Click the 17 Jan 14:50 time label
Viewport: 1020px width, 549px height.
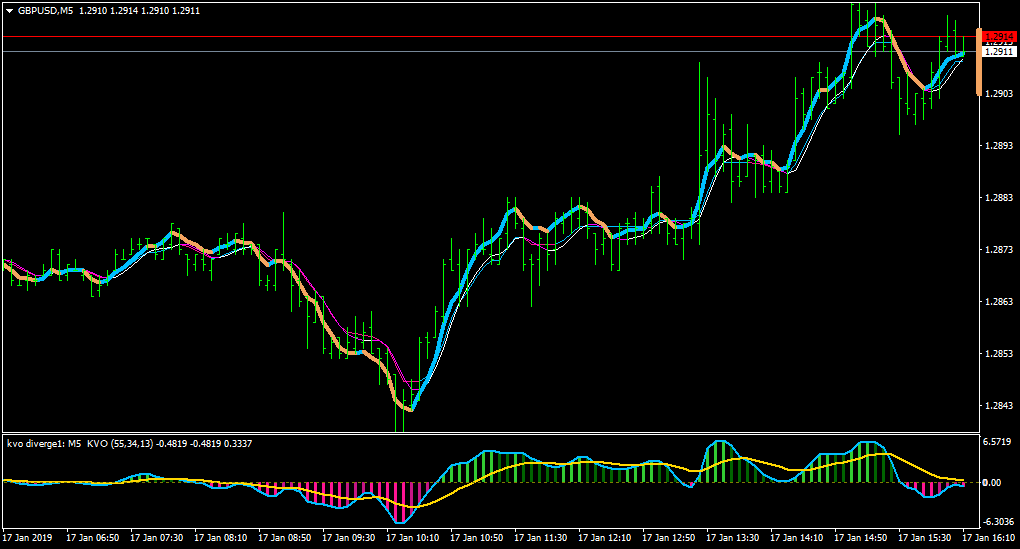pos(861,538)
